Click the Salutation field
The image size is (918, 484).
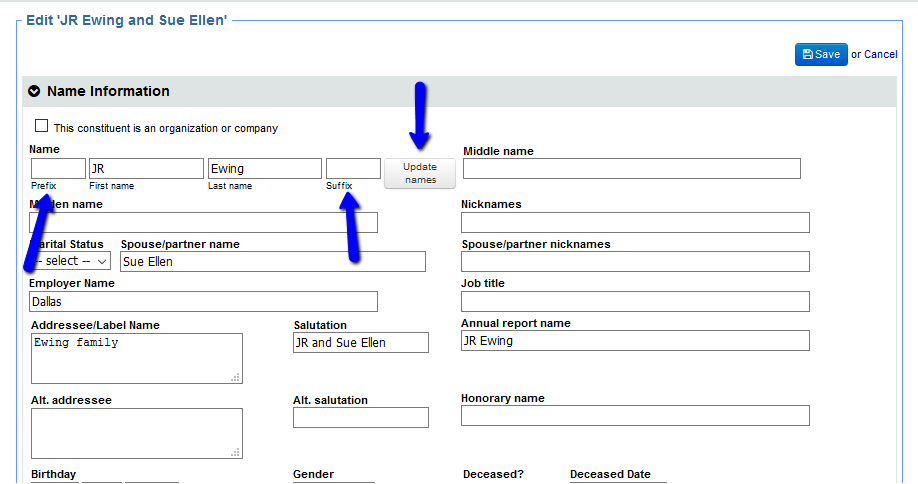click(361, 342)
